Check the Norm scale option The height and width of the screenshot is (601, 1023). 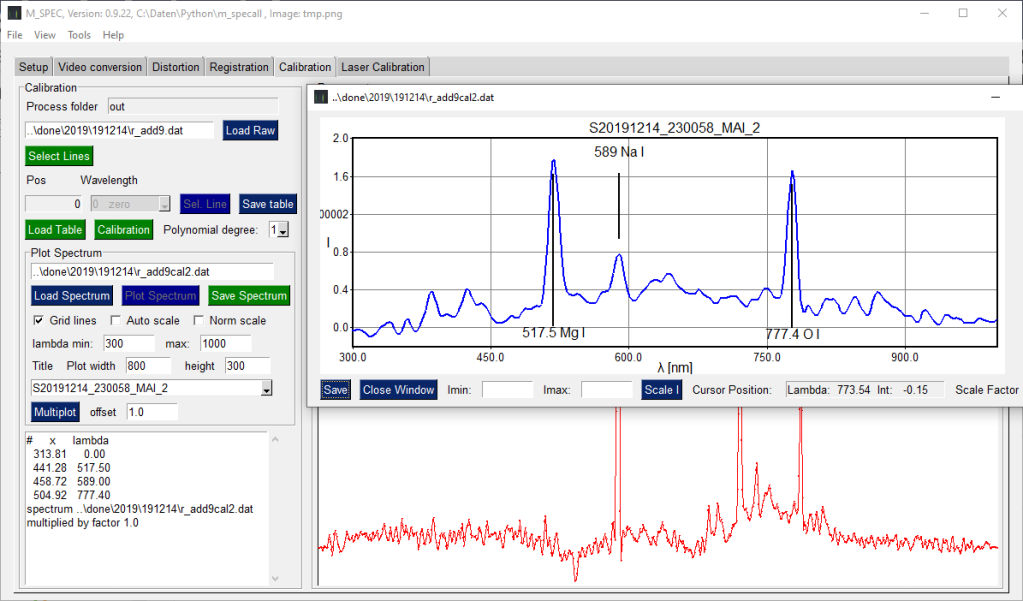(x=199, y=321)
